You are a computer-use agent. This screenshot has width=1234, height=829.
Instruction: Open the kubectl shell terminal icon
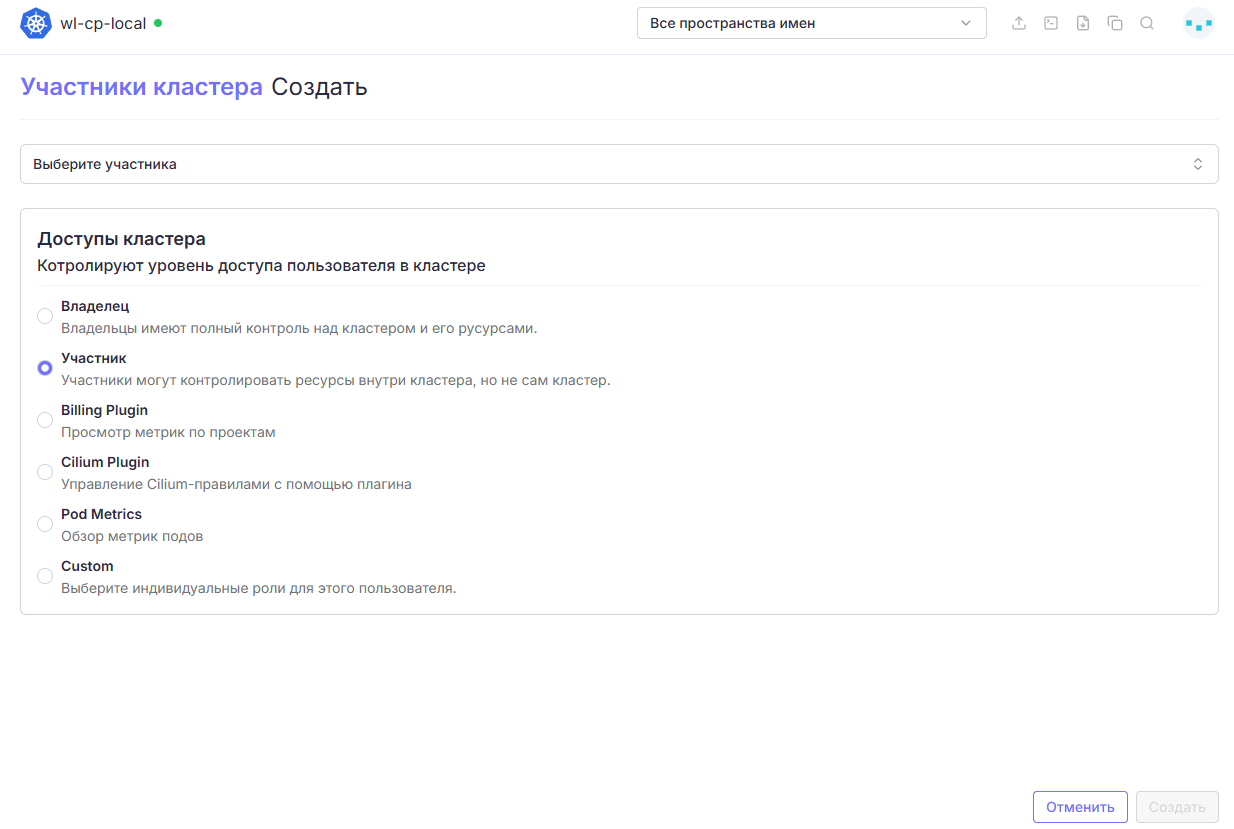click(1051, 23)
